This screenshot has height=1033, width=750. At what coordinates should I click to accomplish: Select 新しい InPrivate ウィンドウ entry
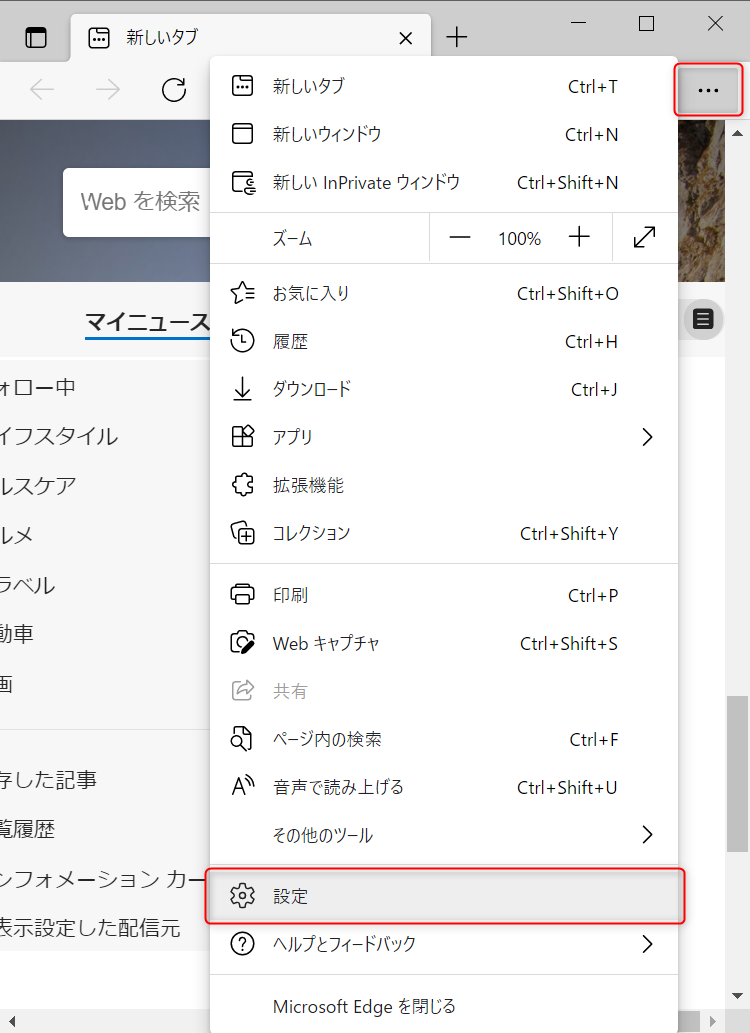coord(444,182)
